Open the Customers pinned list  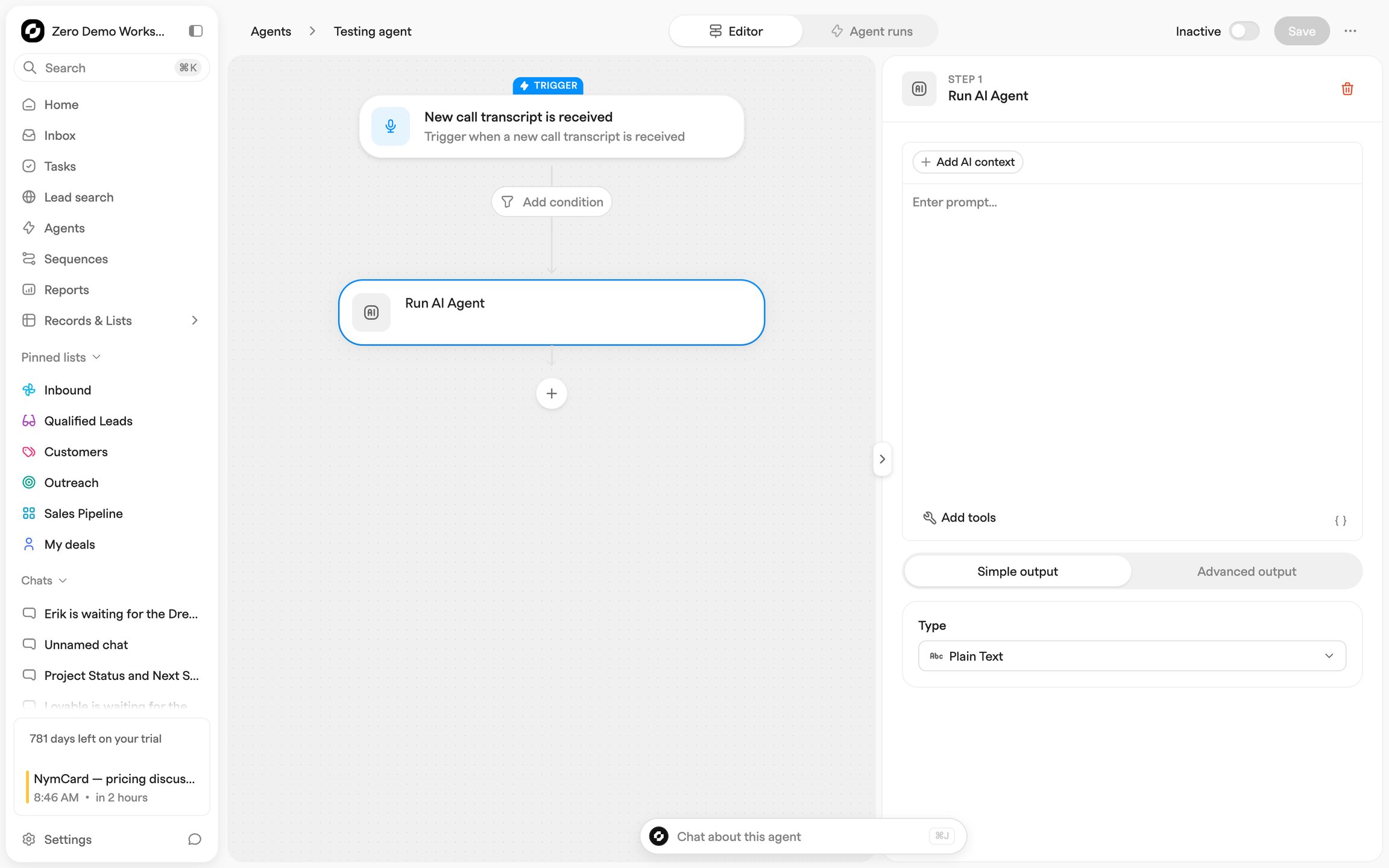111,451
